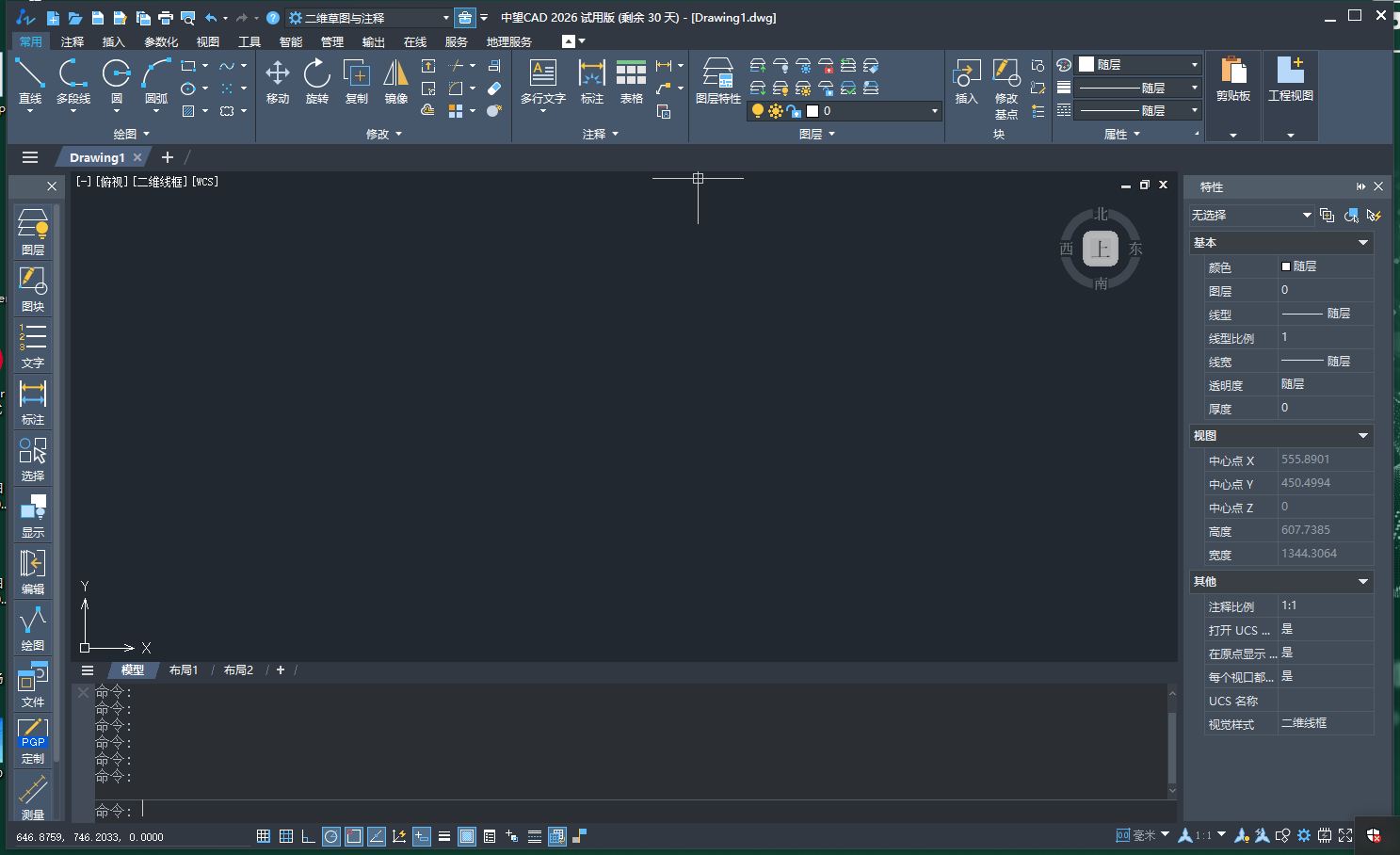Image resolution: width=1400 pixels, height=855 pixels.
Task: Select the 直线 (Line) tool
Action: pos(30,82)
